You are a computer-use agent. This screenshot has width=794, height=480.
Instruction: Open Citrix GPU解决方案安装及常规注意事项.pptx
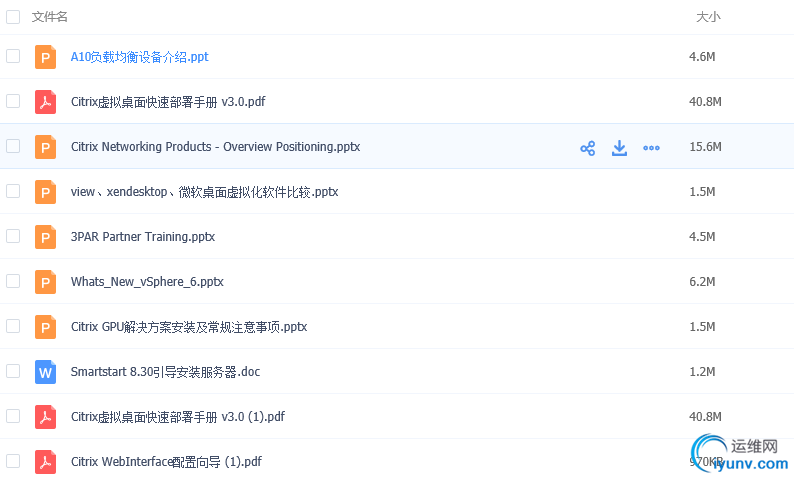coord(189,327)
